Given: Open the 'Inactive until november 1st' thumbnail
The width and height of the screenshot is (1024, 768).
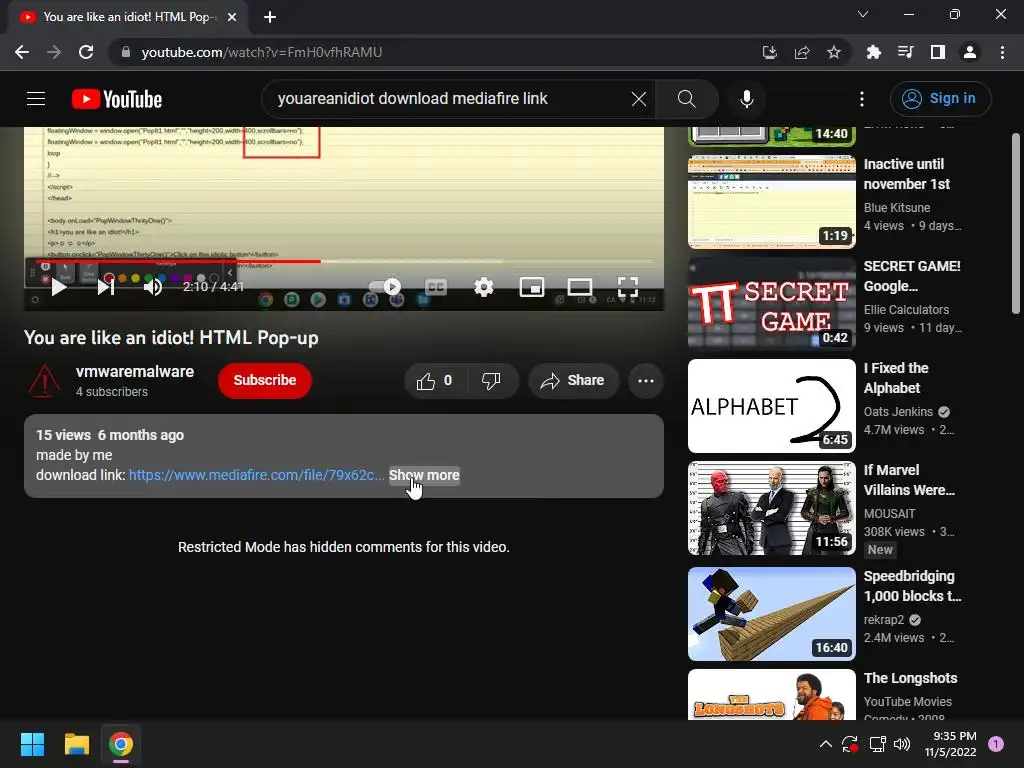Looking at the screenshot, I should tap(771, 202).
